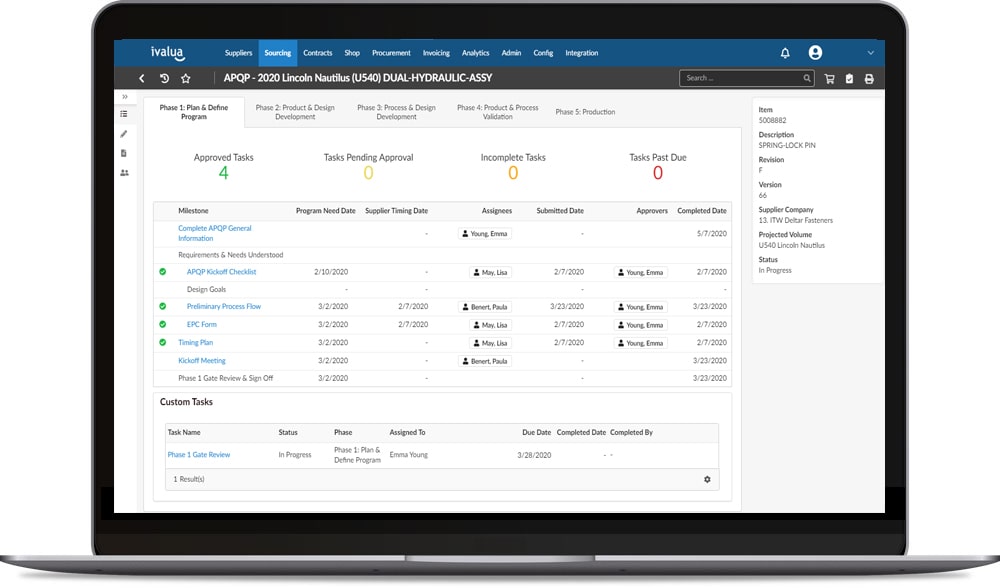The width and height of the screenshot is (1000, 588).
Task: Click the Approved Tasks count 4
Action: pos(223,173)
